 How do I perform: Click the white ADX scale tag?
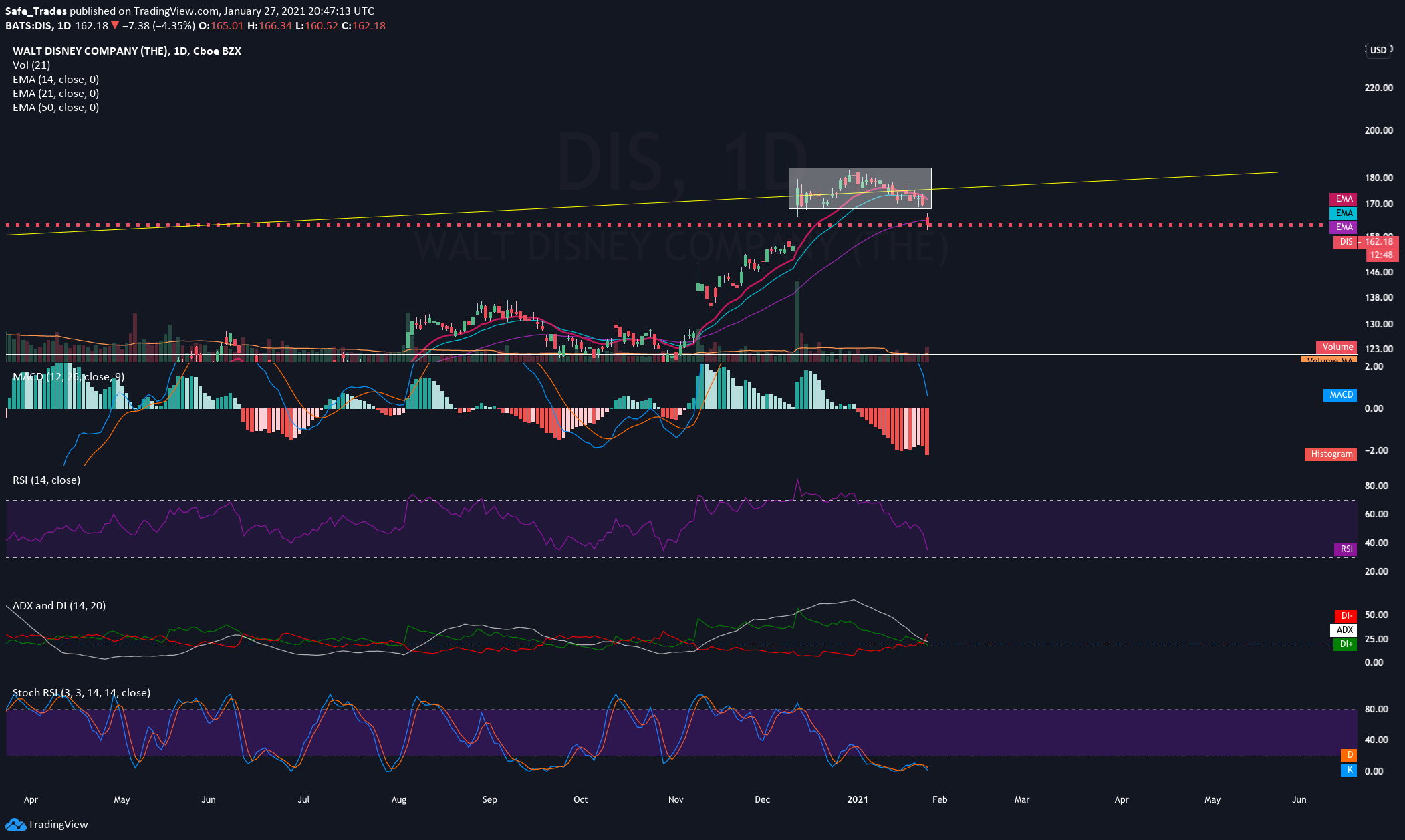(x=1344, y=629)
